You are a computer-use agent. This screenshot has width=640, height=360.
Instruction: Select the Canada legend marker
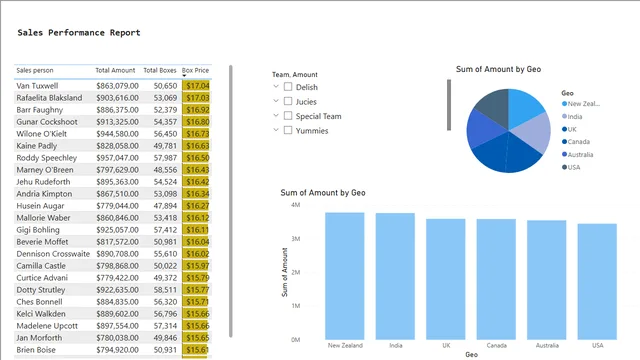pos(564,142)
